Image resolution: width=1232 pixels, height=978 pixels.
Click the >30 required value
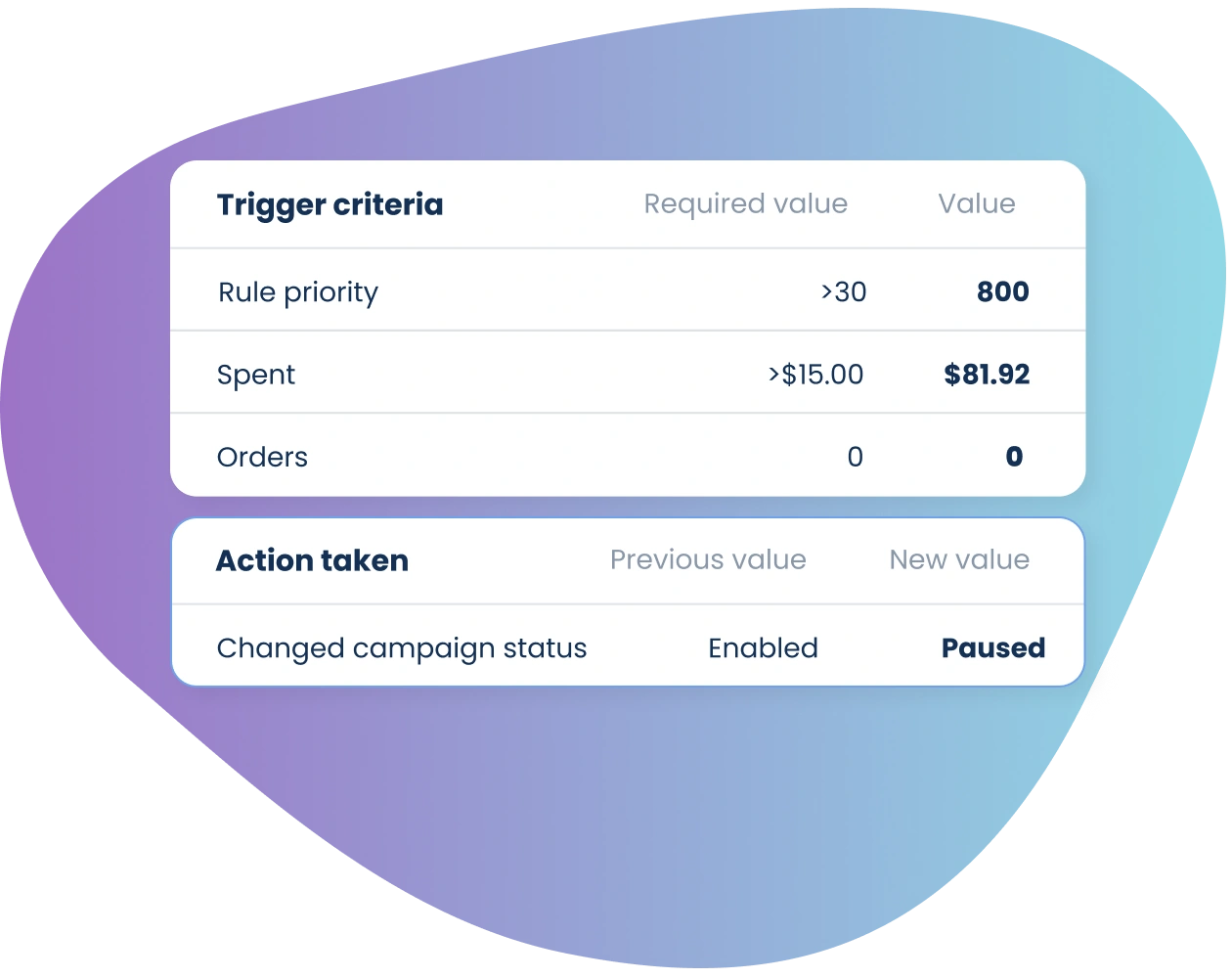point(844,291)
